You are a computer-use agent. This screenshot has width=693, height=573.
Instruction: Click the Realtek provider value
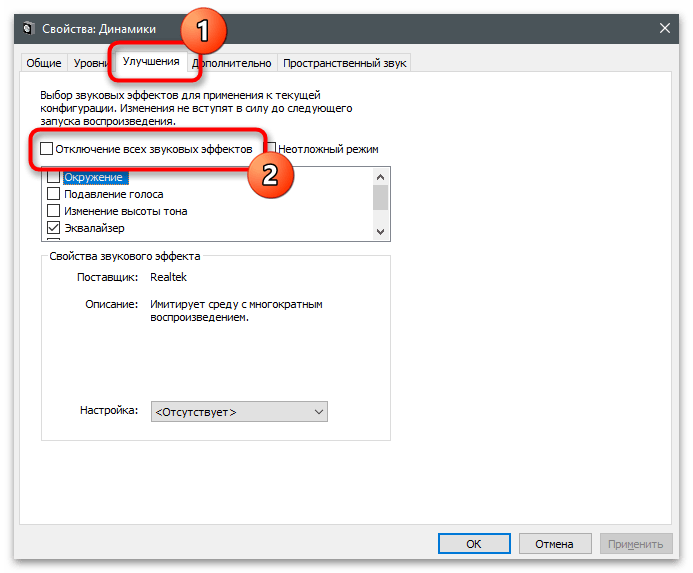click(168, 277)
